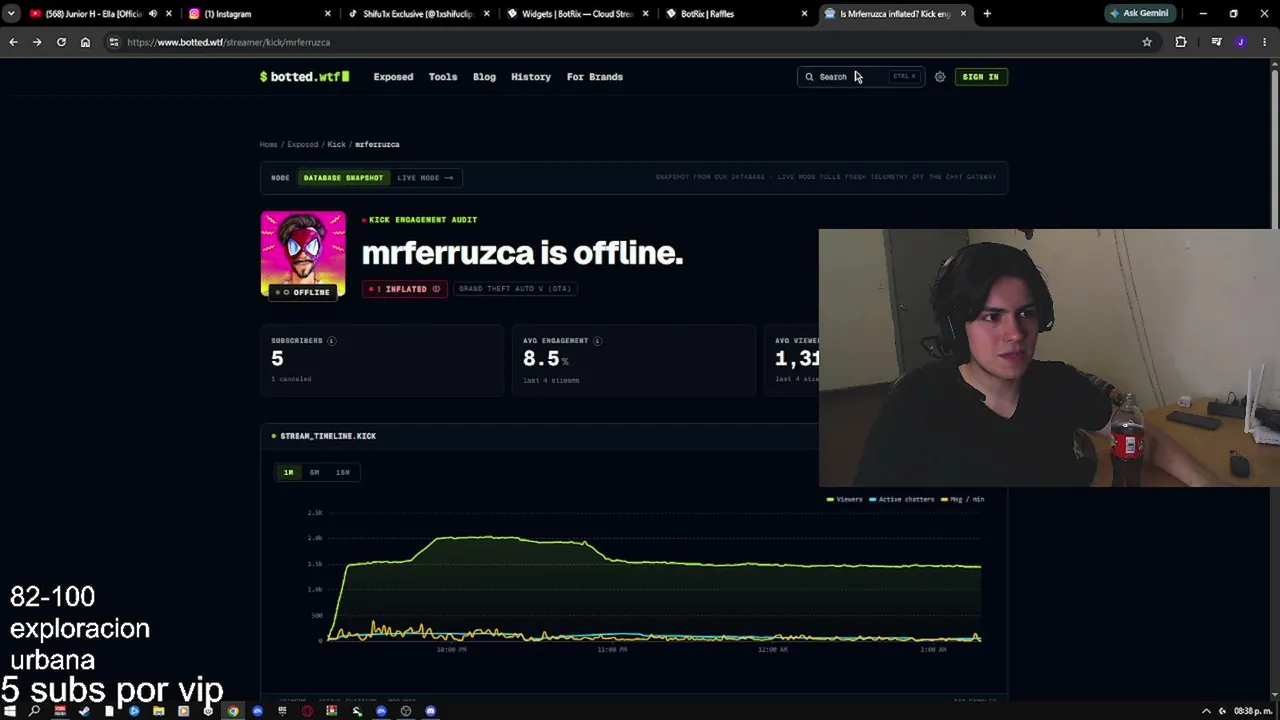Viewport: 1280px width, 720px height.
Task: Click the browser forward arrow
Action: [x=37, y=42]
